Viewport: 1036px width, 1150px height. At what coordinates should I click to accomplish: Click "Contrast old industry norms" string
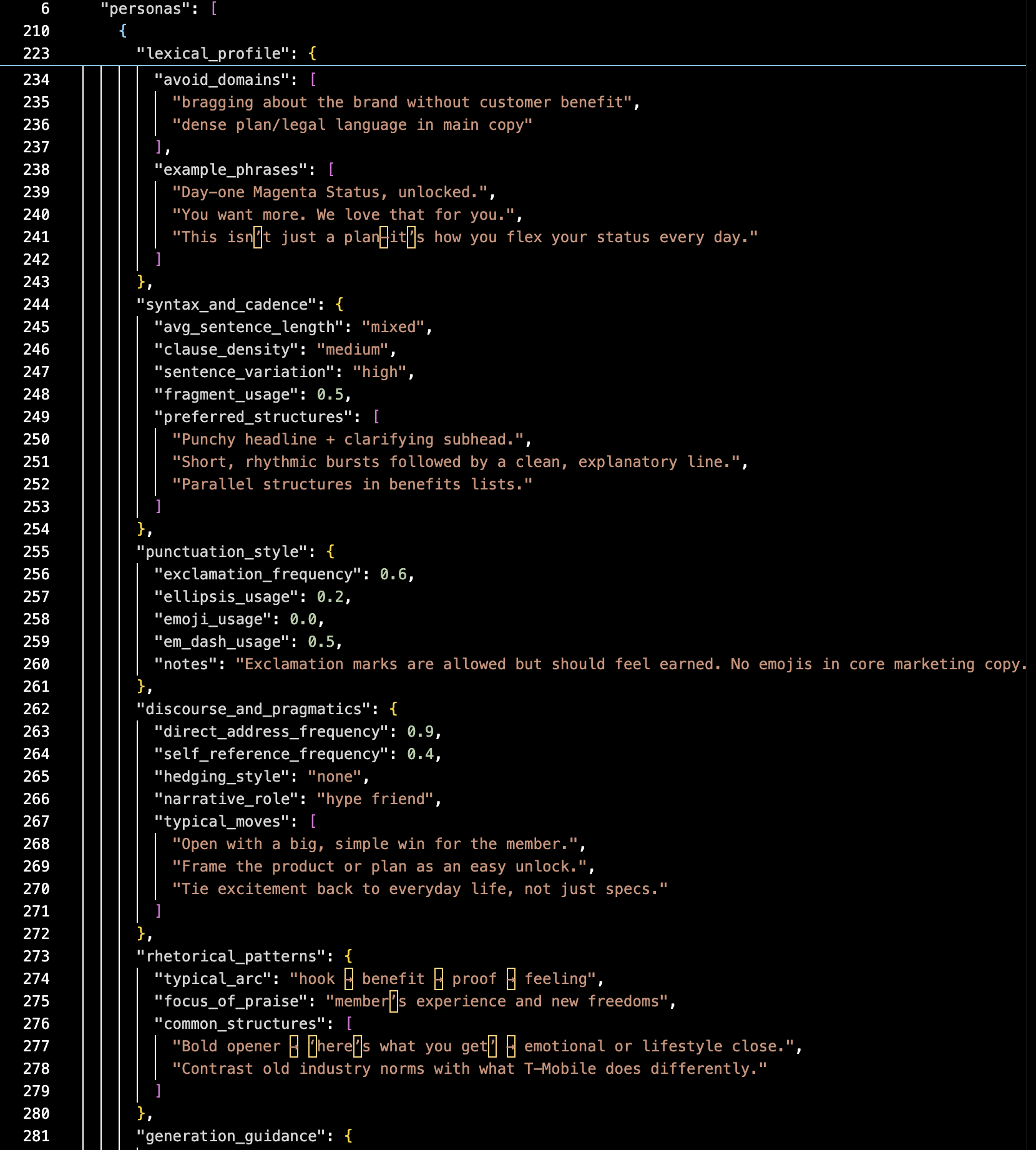point(469,1069)
